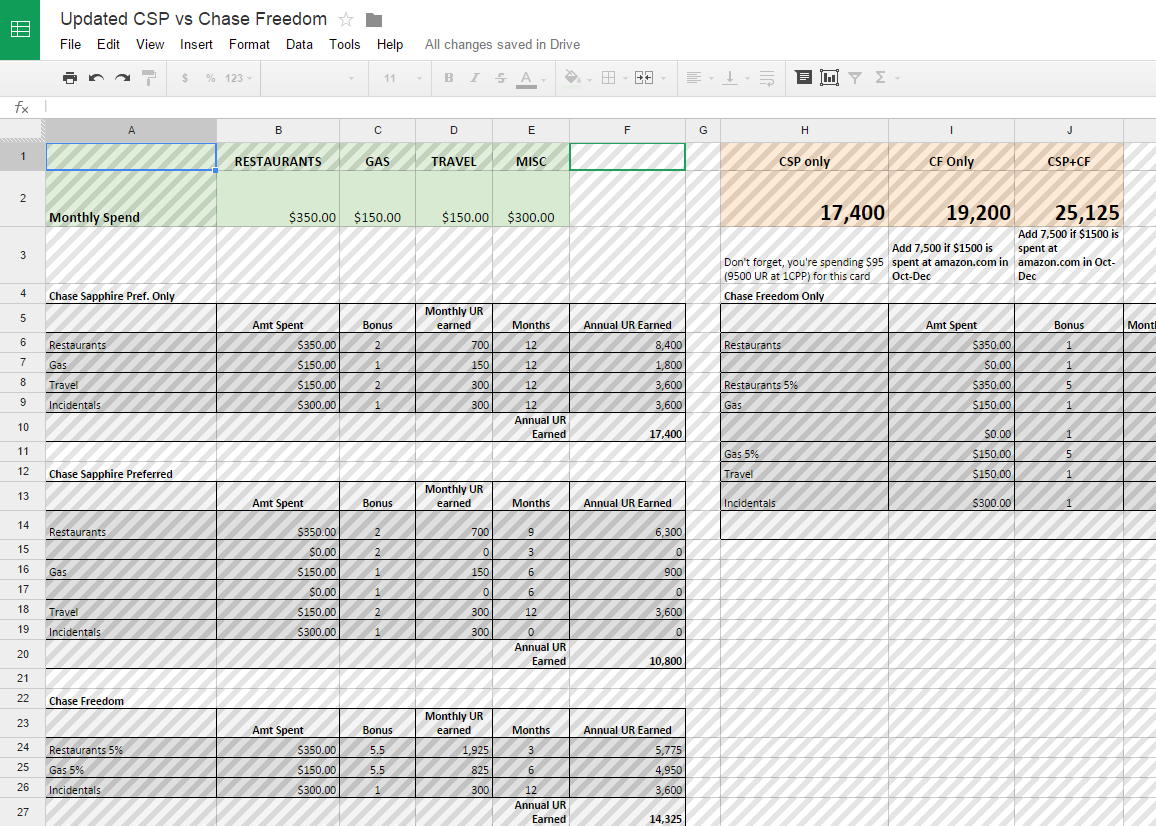Activate the Paint format roller
1156x826 pixels.
(149, 77)
